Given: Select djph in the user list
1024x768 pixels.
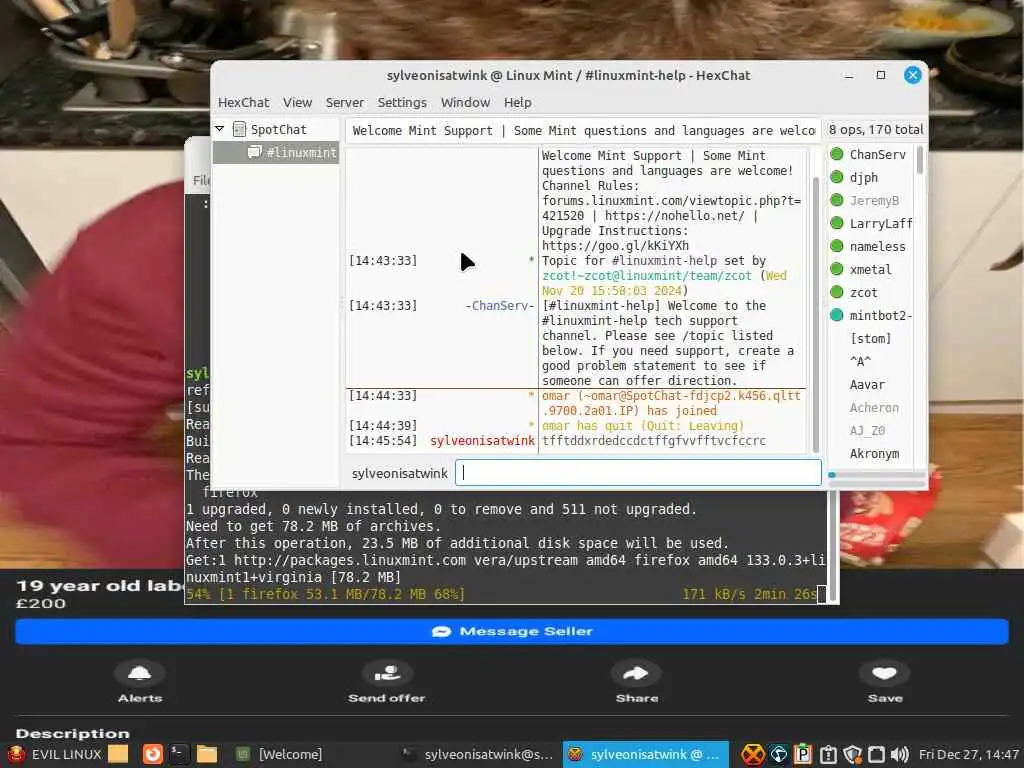Looking at the screenshot, I should tap(863, 178).
